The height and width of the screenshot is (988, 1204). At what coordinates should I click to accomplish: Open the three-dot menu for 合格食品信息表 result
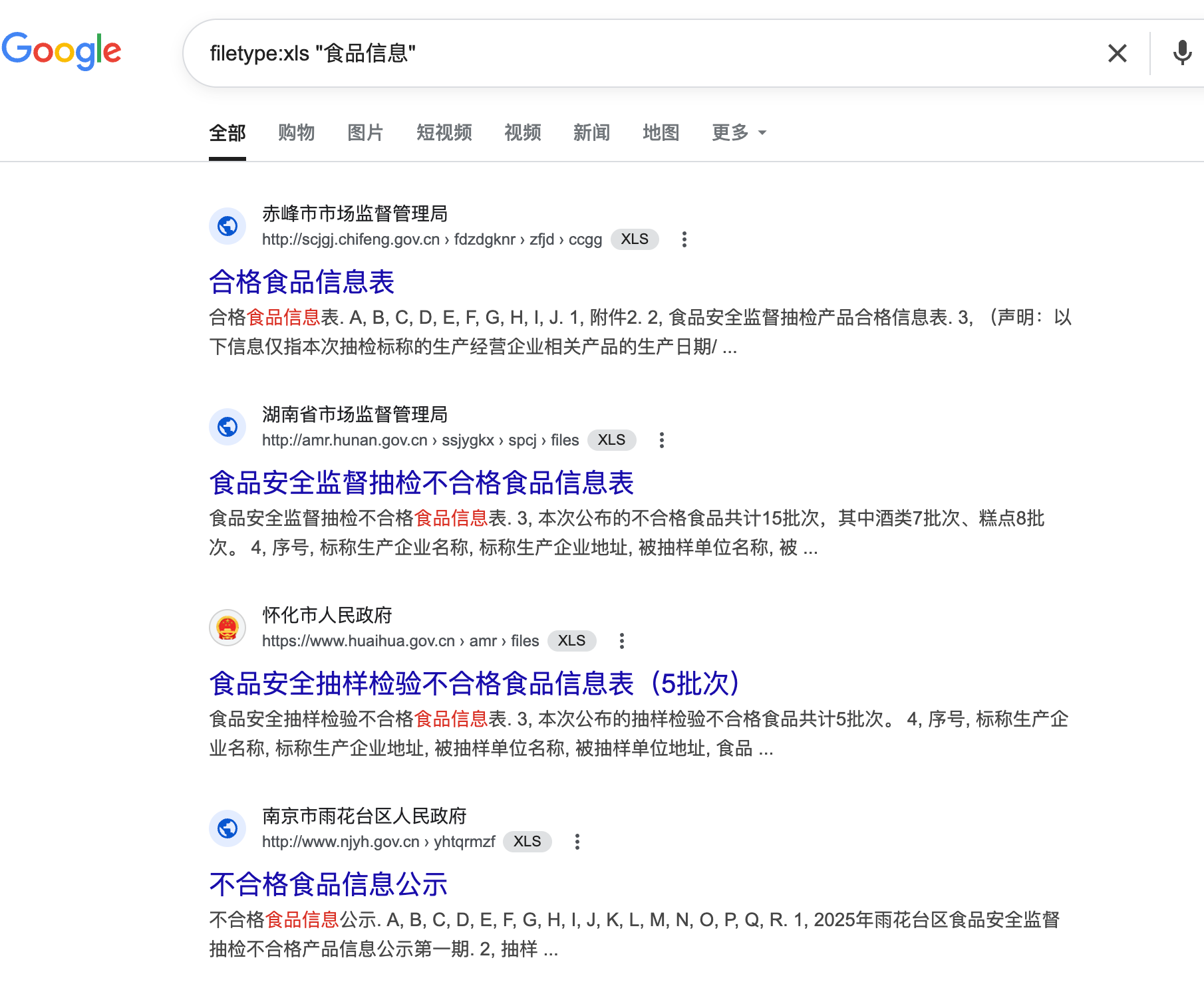point(684,239)
